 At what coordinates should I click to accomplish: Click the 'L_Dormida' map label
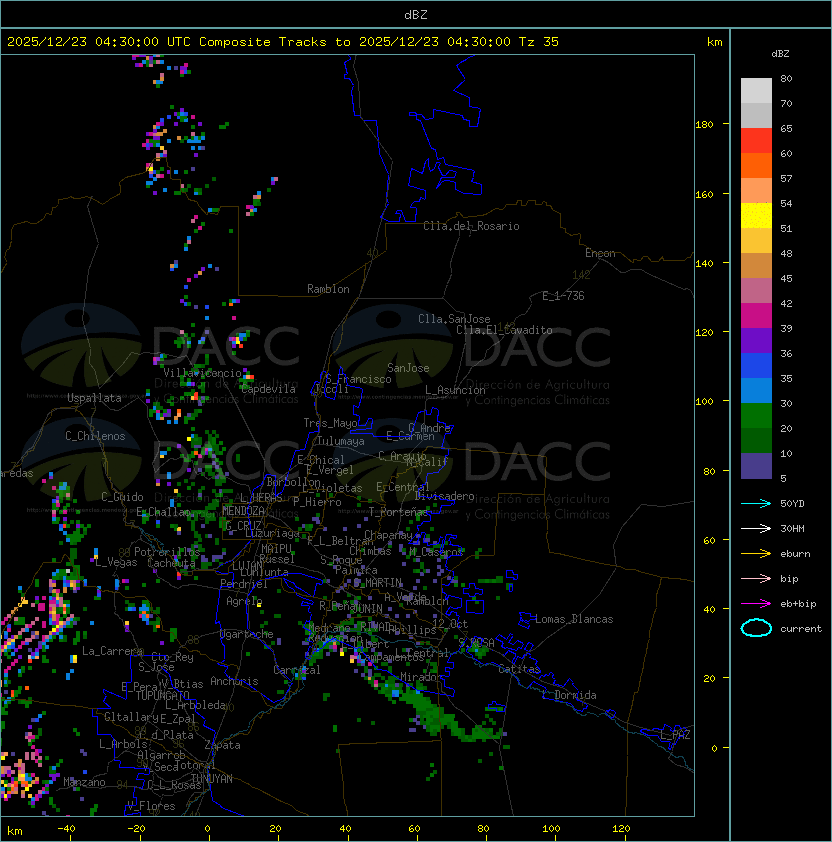(x=569, y=695)
